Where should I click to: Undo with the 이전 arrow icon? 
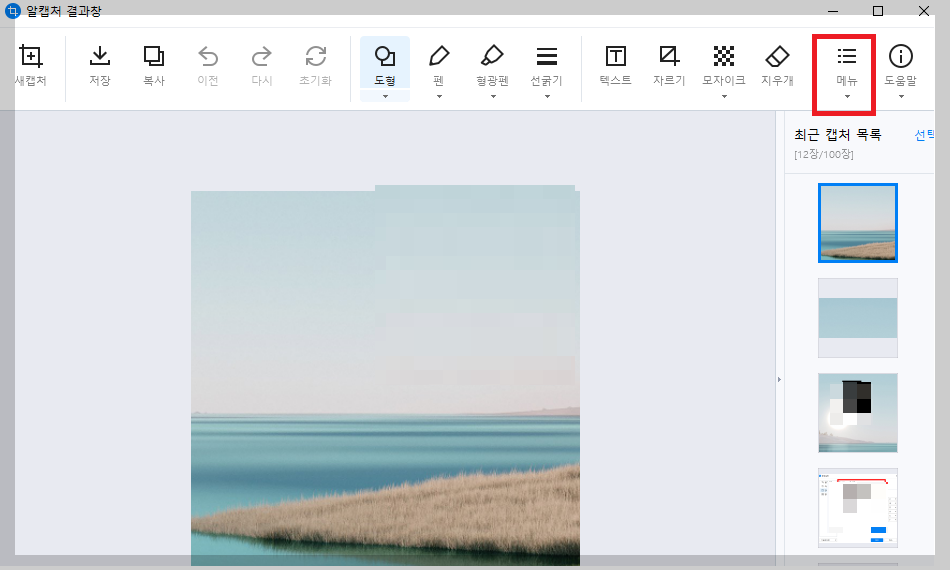(x=208, y=56)
